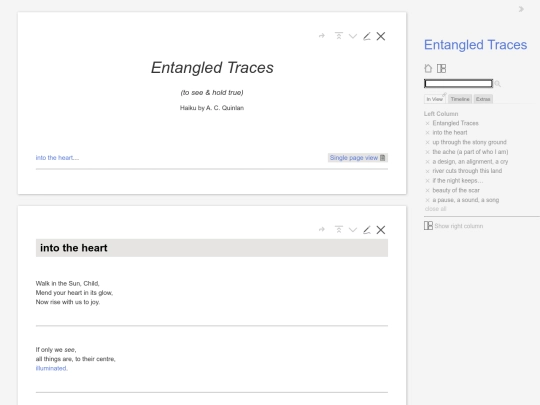Click 'close all' in the sidebar
The image size is (540, 405).
click(435, 209)
